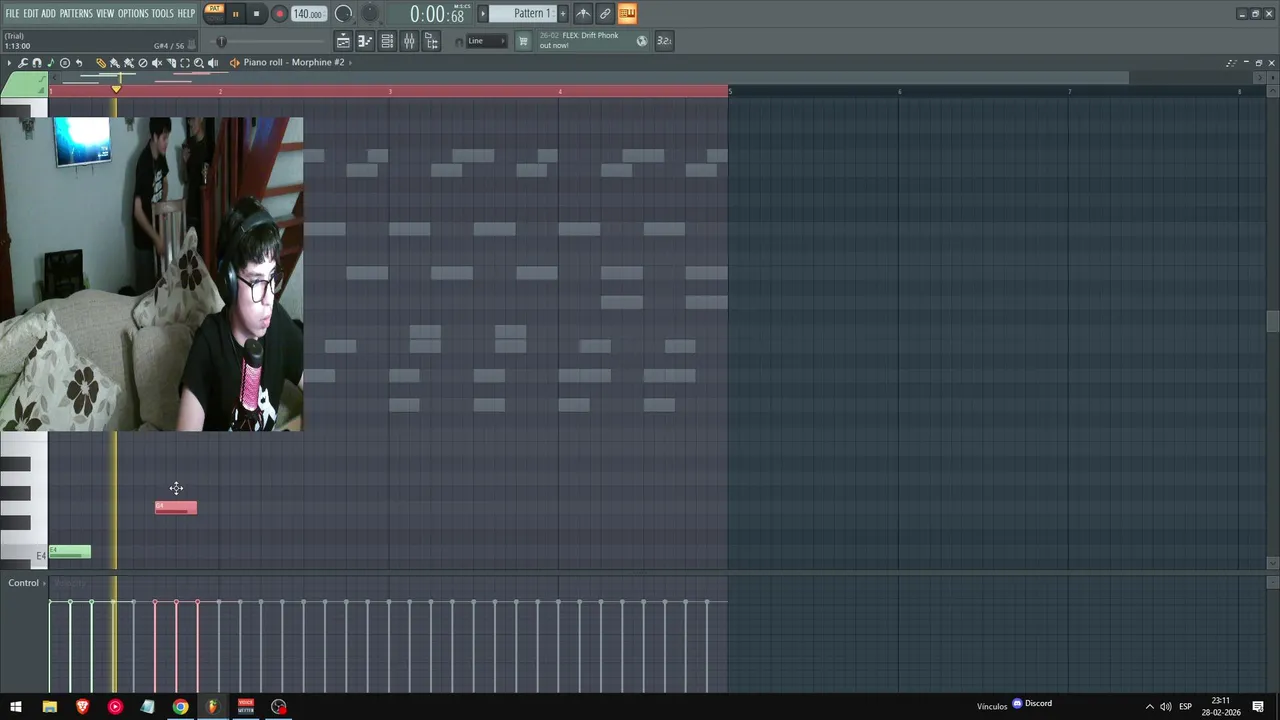Click the master pitch slider

(268, 42)
